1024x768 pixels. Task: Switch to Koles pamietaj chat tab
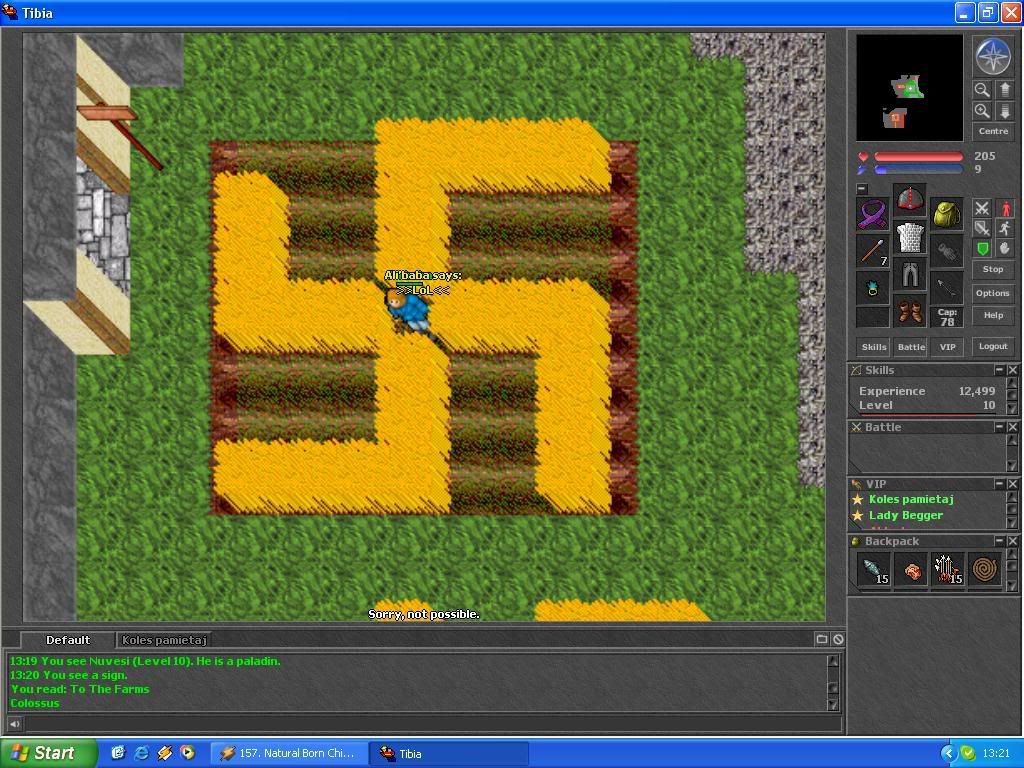click(x=164, y=640)
